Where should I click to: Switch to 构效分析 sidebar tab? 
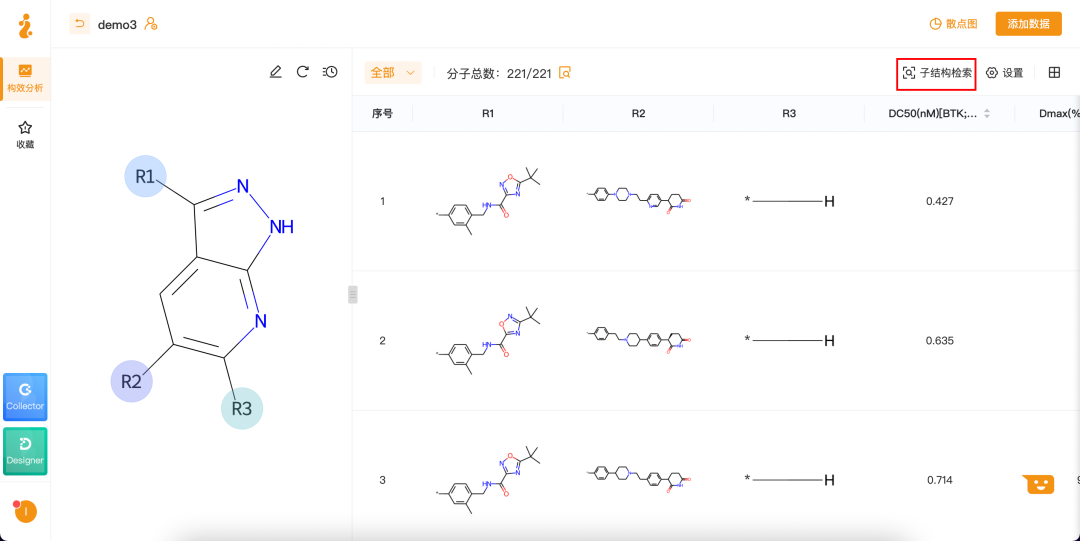click(x=25, y=78)
